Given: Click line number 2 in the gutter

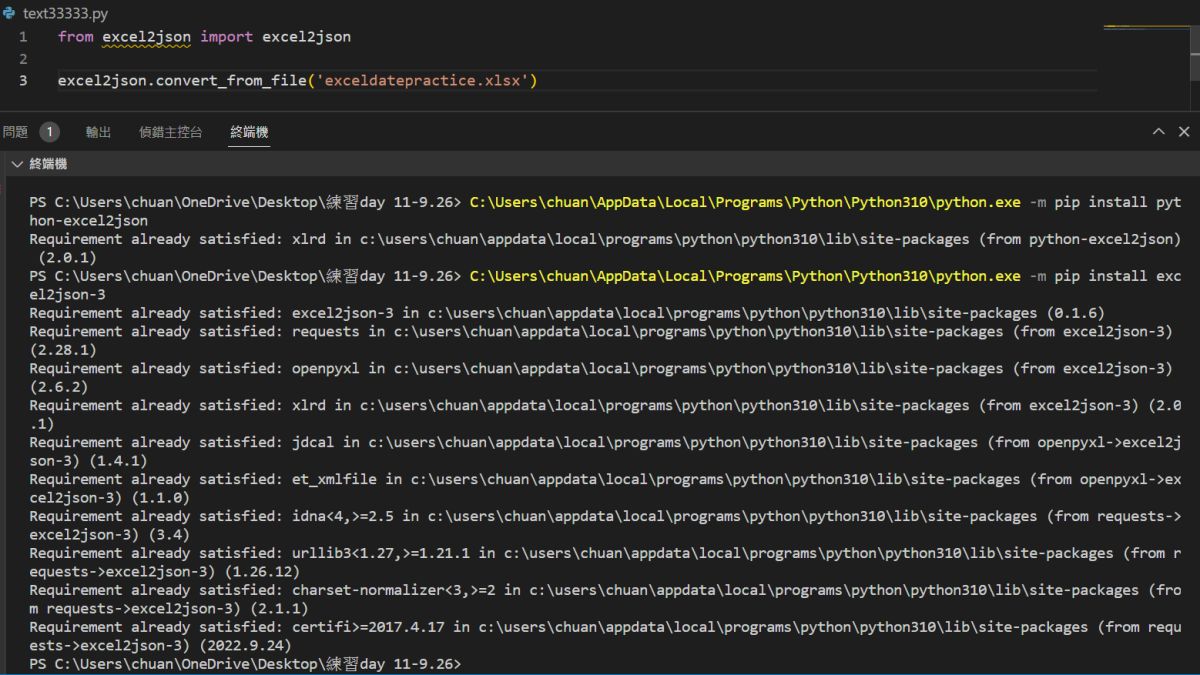Looking at the screenshot, I should pos(23,59).
